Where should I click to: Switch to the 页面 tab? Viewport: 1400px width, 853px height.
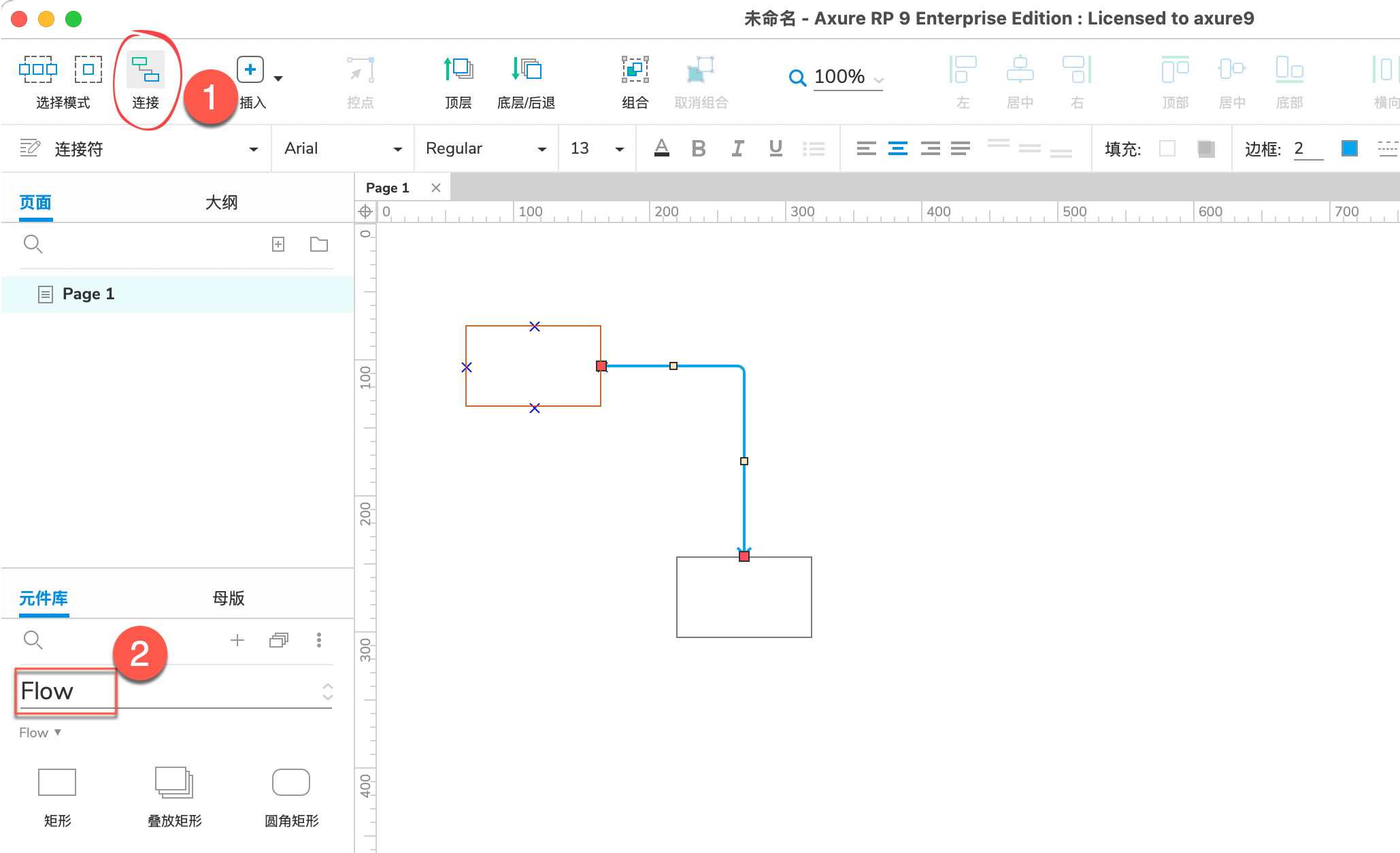coord(35,203)
